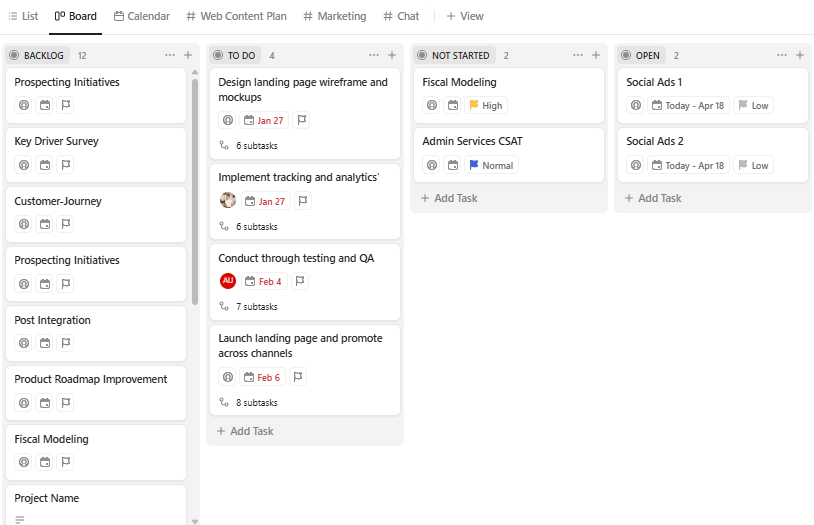Screen dimensions: 814x525
Task: Open the Backlog column options menu
Action: pos(170,55)
